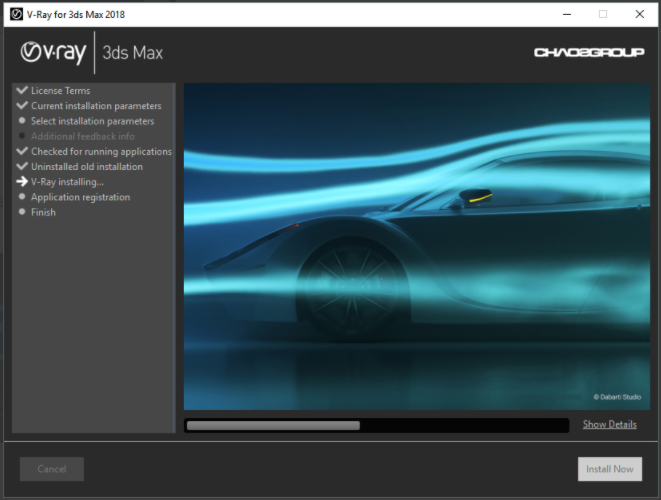Screen dimensions: 661x500
Task: Select Application registration step
Action: [81, 197]
